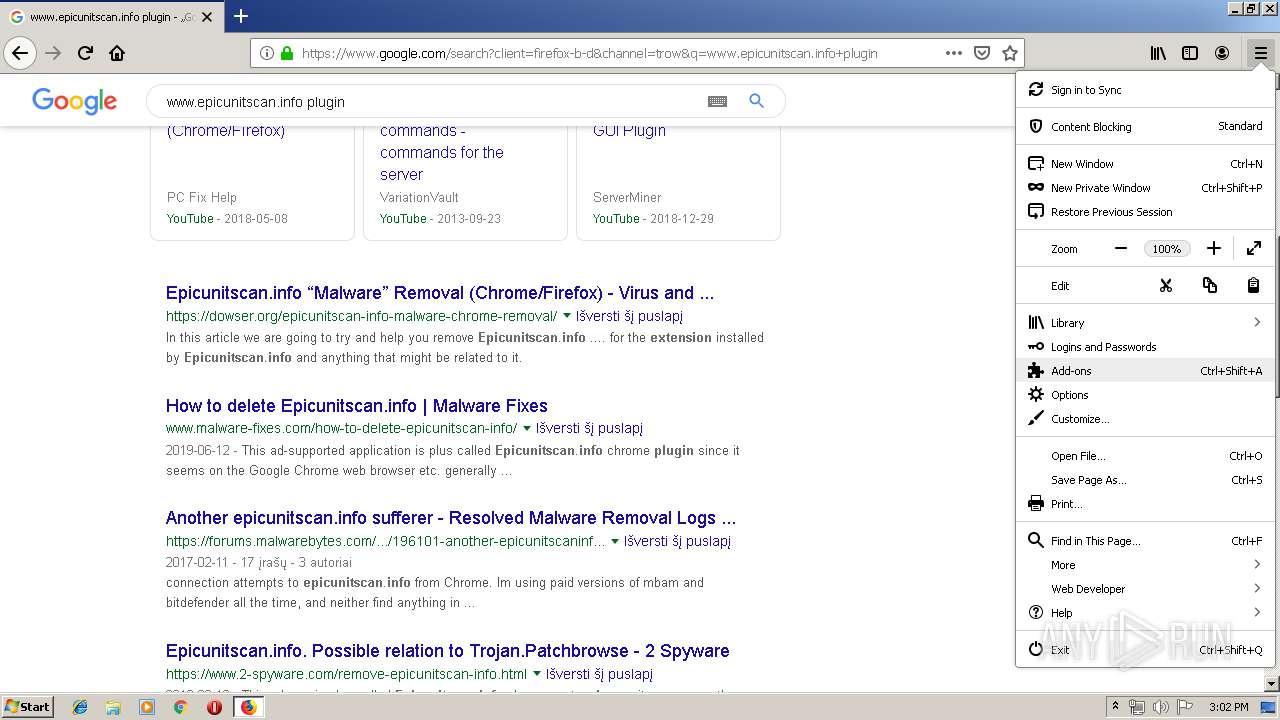Image resolution: width=1280 pixels, height=720 pixels.
Task: Open Opera from the taskbar
Action: coord(214,707)
